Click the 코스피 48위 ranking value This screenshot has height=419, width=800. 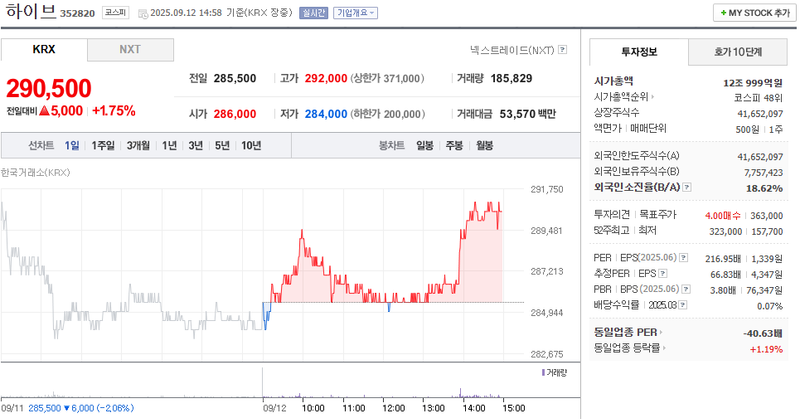tap(758, 97)
